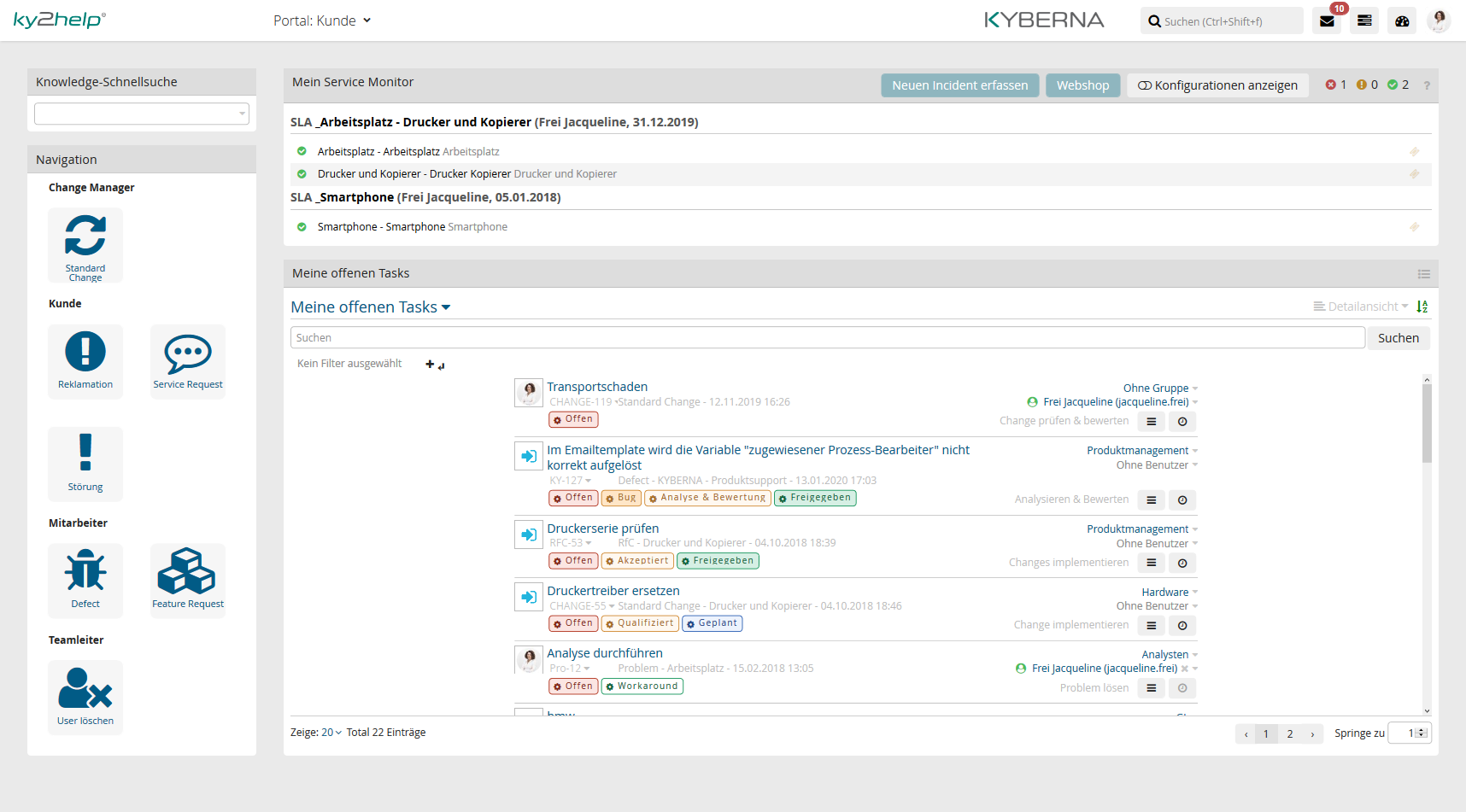This screenshot has width=1466, height=812.
Task: Open the Reklamation icon in the Kunde section
Action: tap(85, 360)
